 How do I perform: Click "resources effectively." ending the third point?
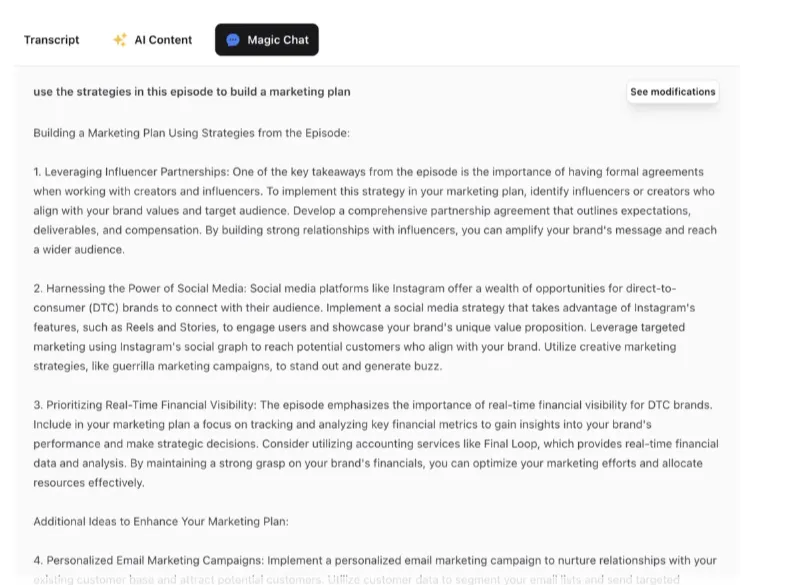coord(88,482)
